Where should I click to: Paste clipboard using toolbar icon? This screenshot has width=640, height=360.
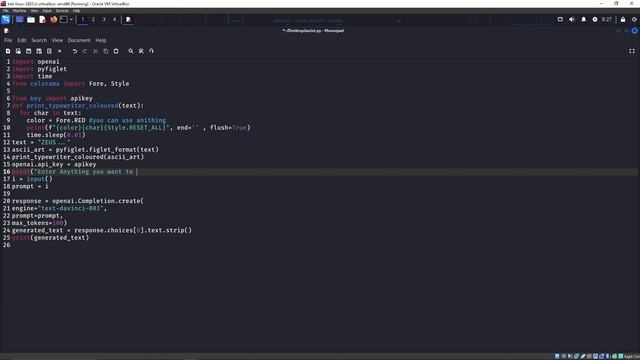click(116, 51)
